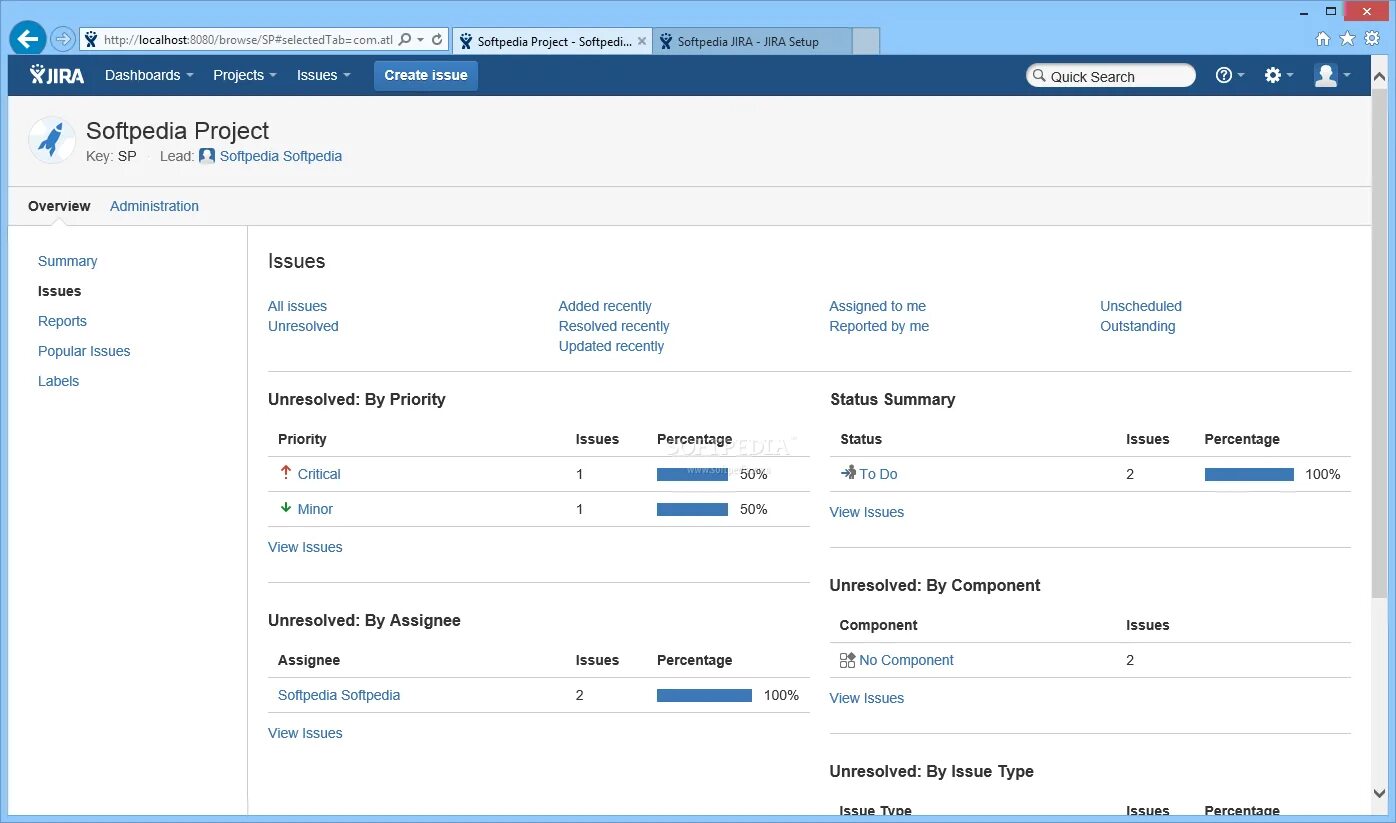This screenshot has width=1396, height=823.
Task: Open Labels in the sidebar
Action: 58,381
